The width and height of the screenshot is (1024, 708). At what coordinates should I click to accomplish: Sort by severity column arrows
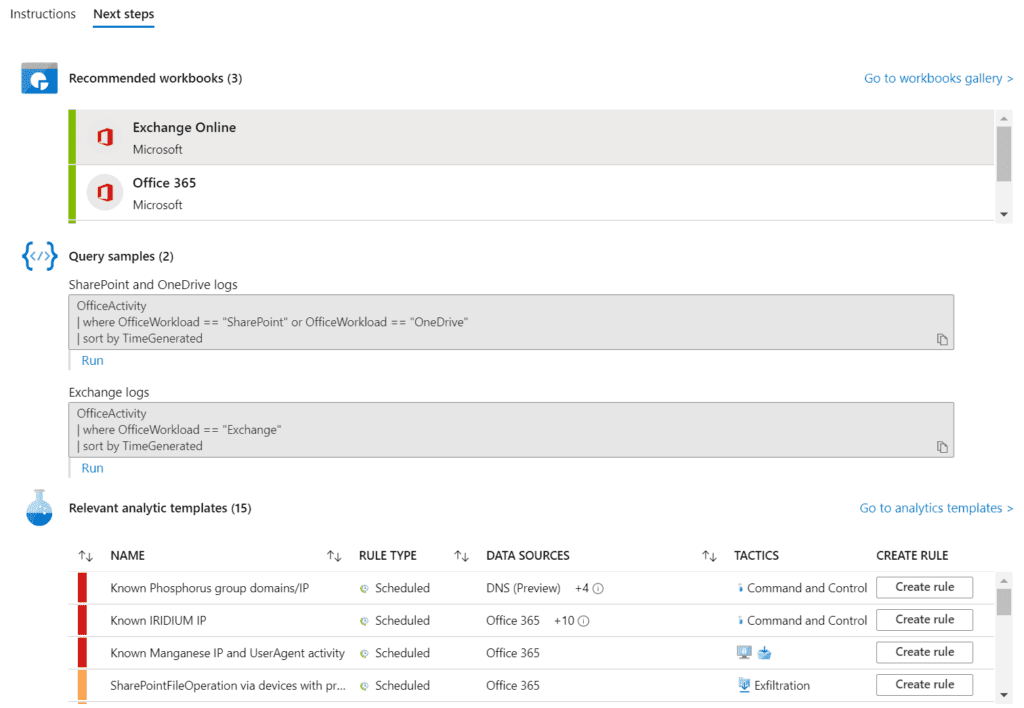click(x=86, y=556)
